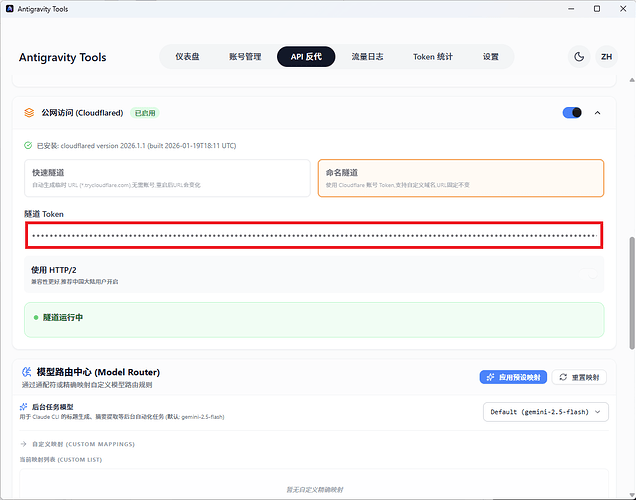Open the 设置 tab
The image size is (636, 500).
click(490, 57)
